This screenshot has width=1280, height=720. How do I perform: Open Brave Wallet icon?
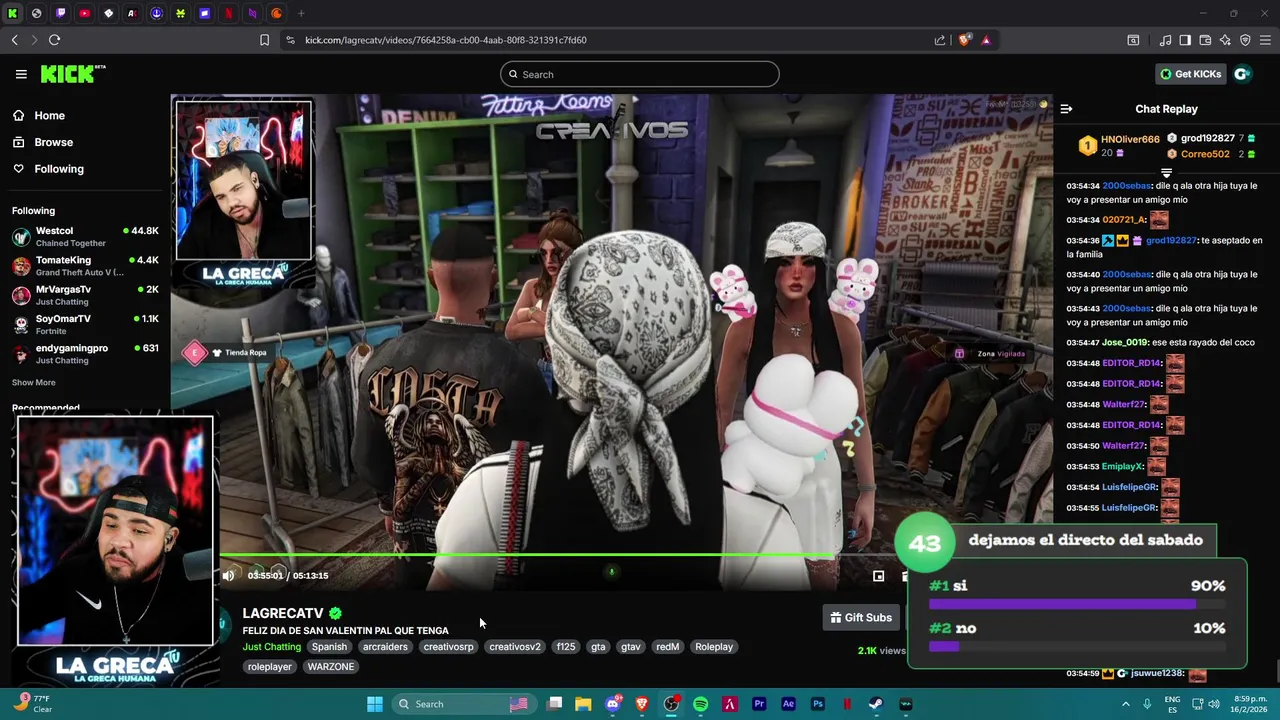point(1205,40)
